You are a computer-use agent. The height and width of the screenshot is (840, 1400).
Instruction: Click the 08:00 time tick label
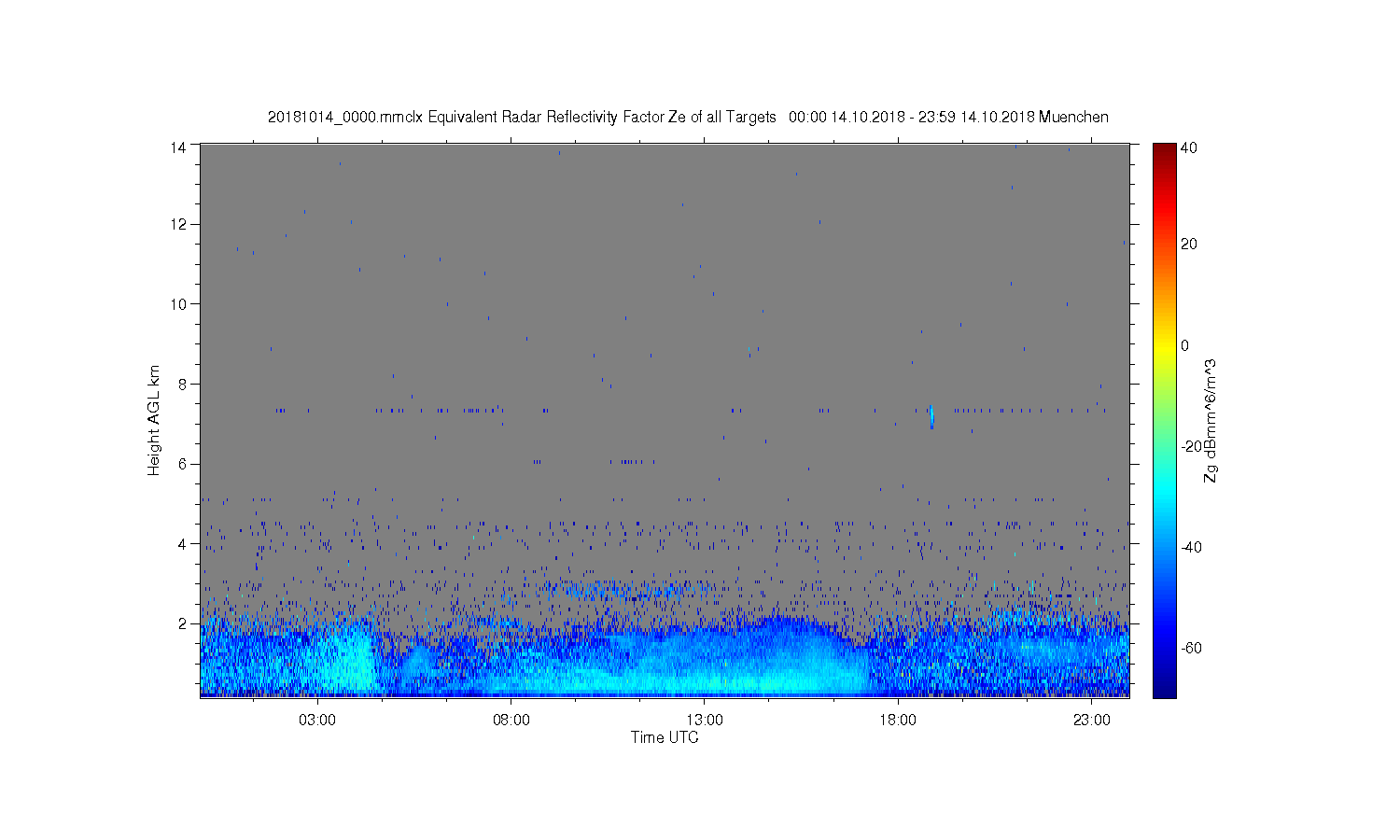coord(511,721)
